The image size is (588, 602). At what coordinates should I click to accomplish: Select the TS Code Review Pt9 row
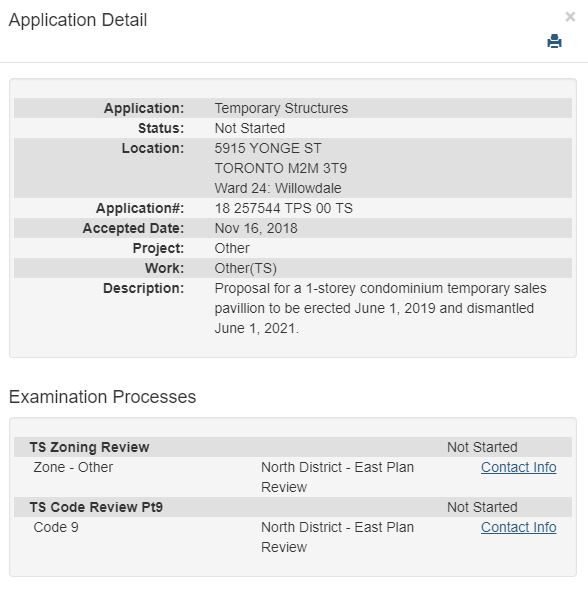(293, 507)
